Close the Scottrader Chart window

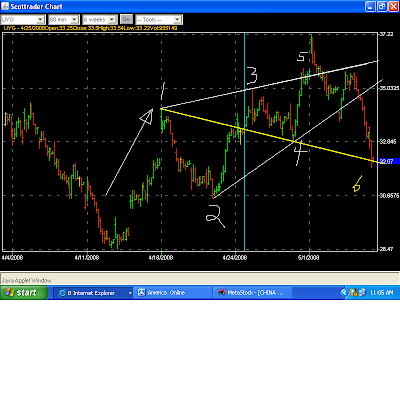click(393, 6)
